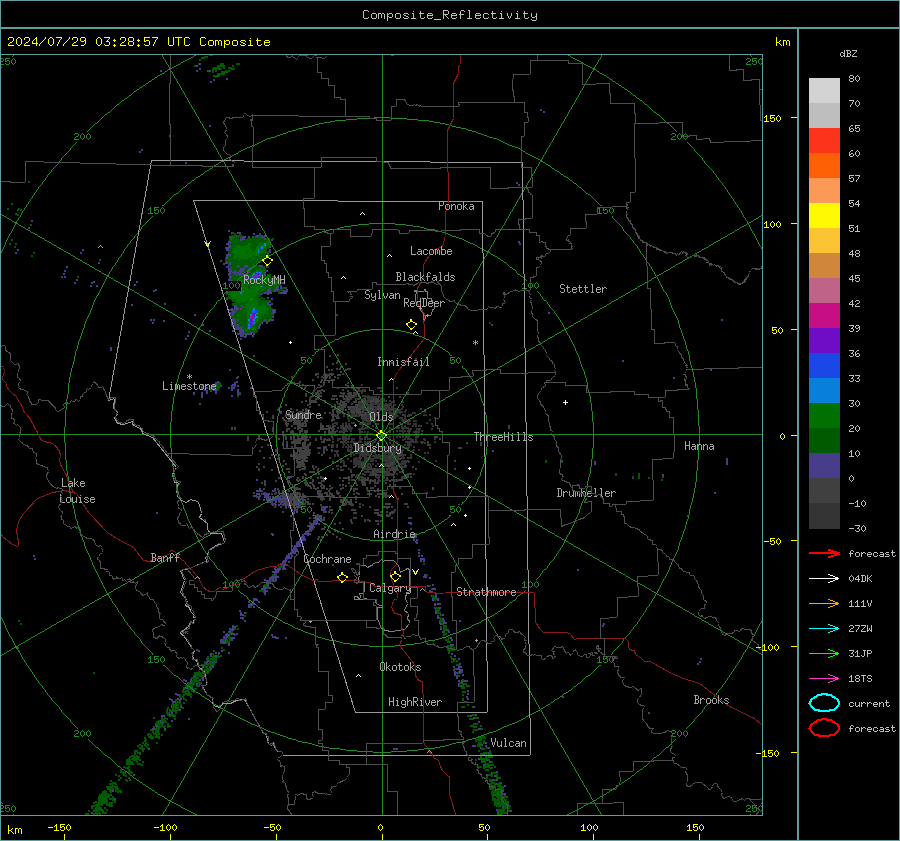Pick the red swatch between 65 and 60 dBZ

click(824, 140)
